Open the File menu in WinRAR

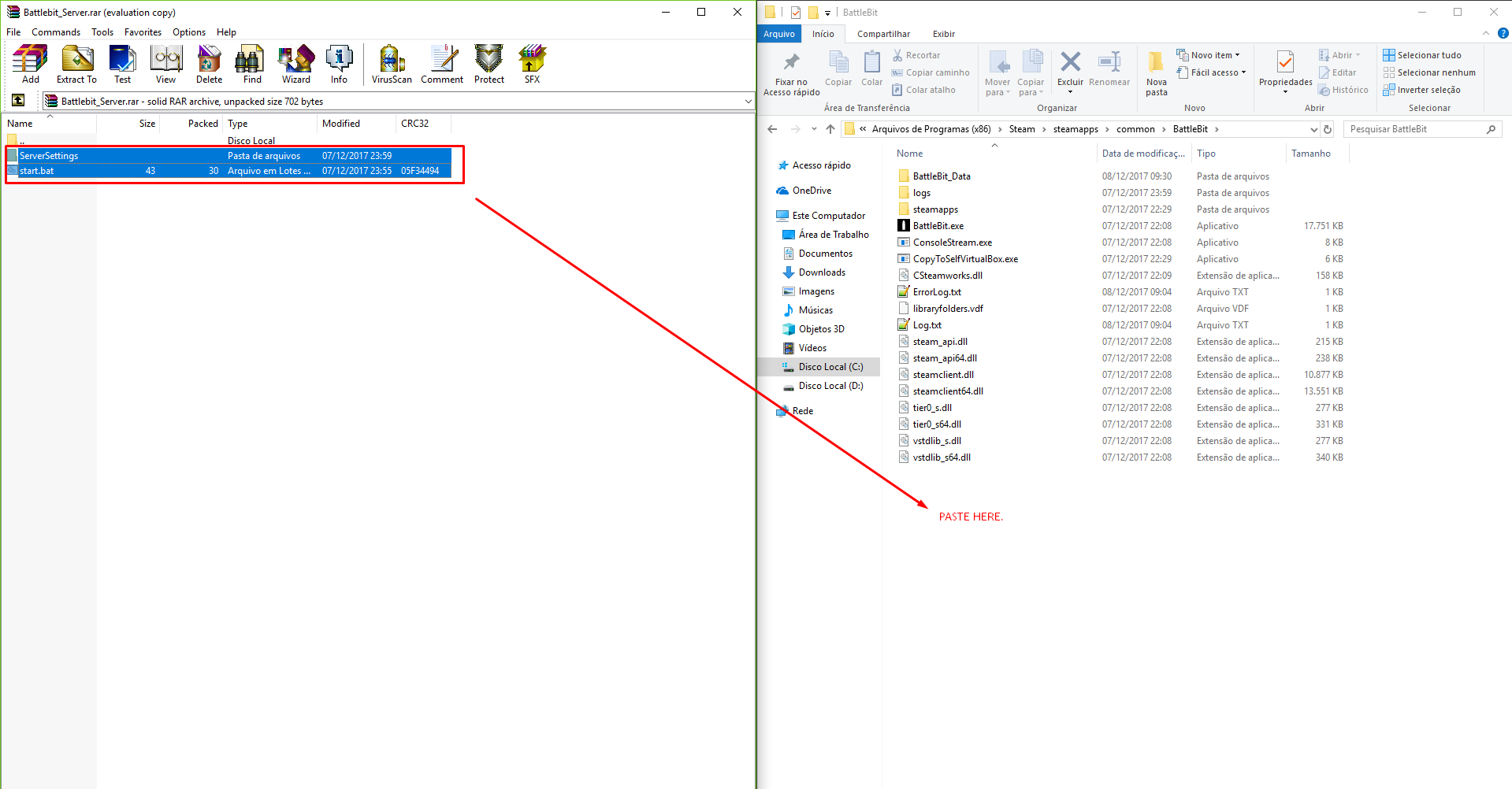point(13,32)
